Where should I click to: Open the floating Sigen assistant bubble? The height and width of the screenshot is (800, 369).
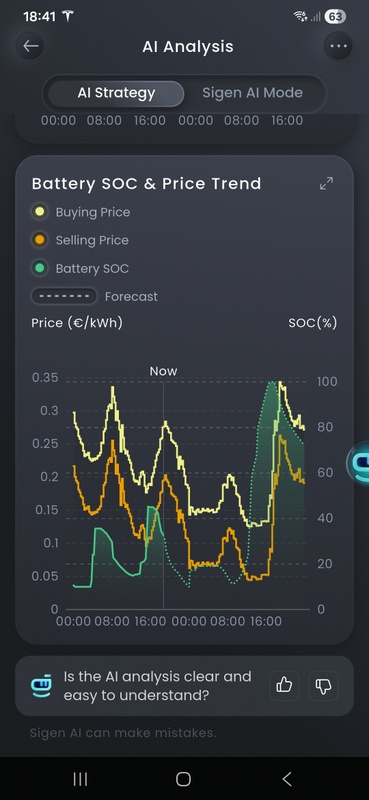coord(358,463)
